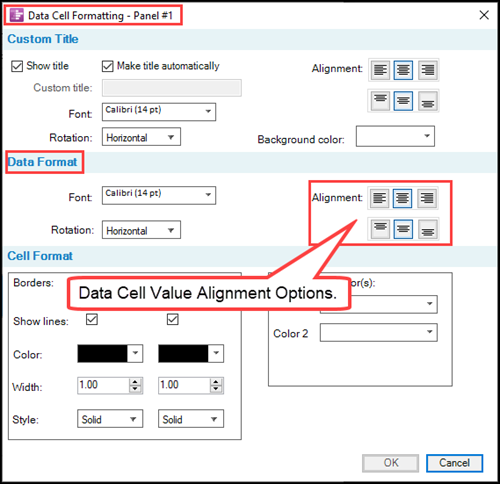Click the OK button
Viewport: 500px width, 484px height.
pyautogui.click(x=390, y=463)
